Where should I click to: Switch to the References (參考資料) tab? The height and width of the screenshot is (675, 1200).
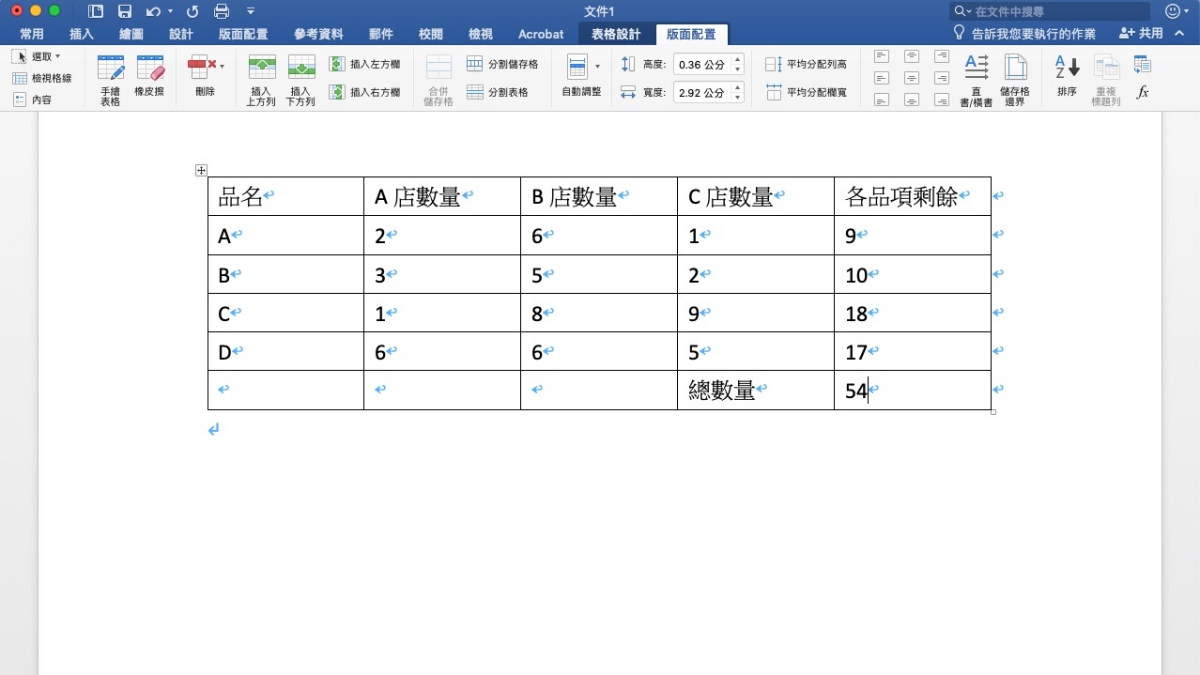click(x=319, y=34)
